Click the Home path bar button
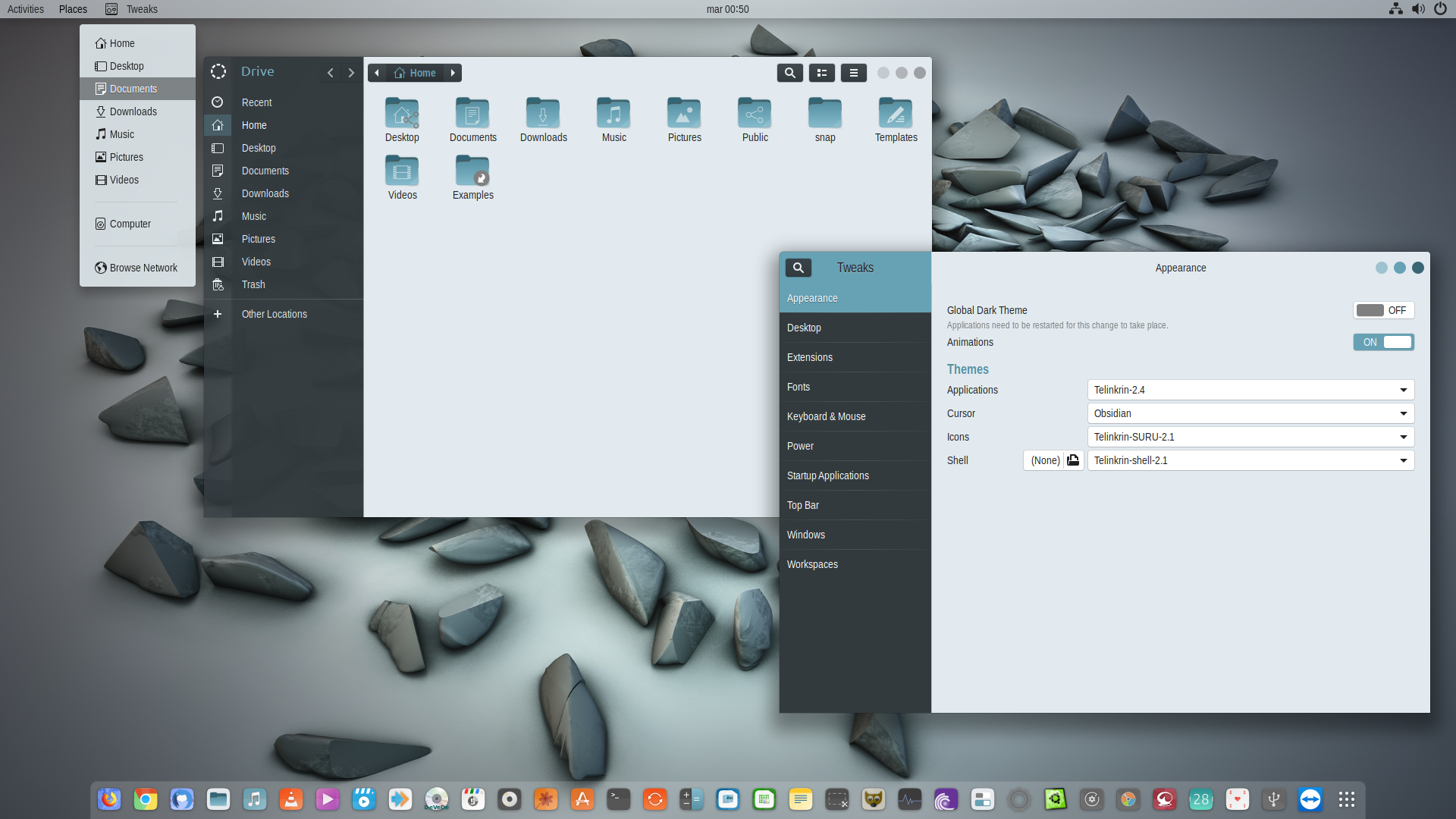This screenshot has height=819, width=1456. [415, 73]
